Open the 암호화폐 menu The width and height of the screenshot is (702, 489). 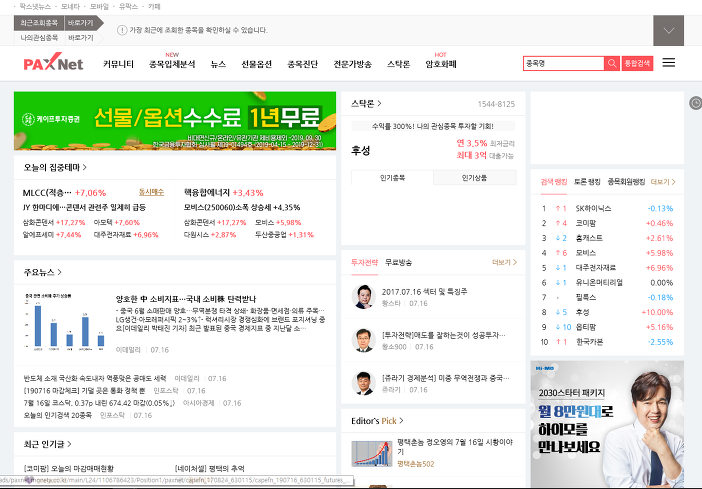[441, 64]
